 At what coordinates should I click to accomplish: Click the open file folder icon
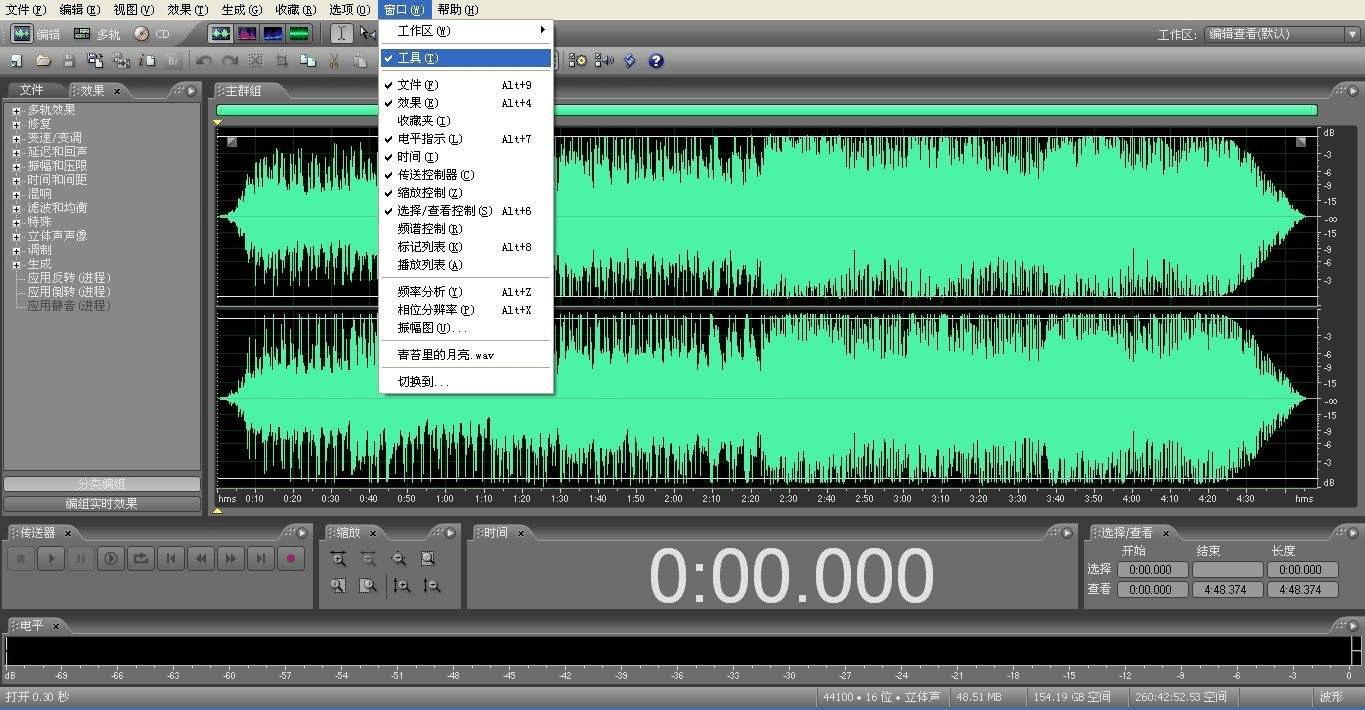point(43,61)
